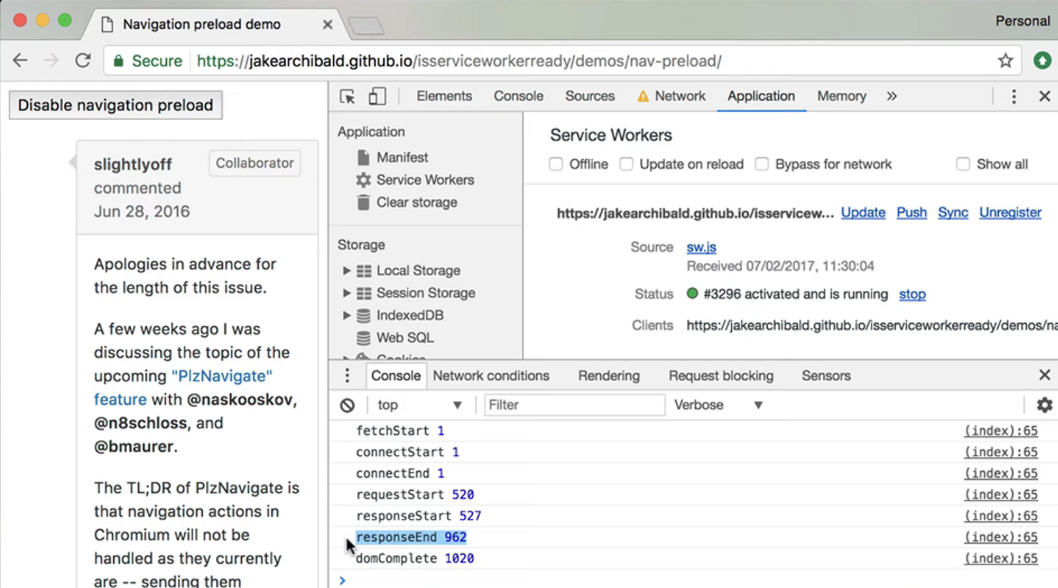
Task: Open (index):65 link on domComplete row
Action: click(x=1001, y=558)
